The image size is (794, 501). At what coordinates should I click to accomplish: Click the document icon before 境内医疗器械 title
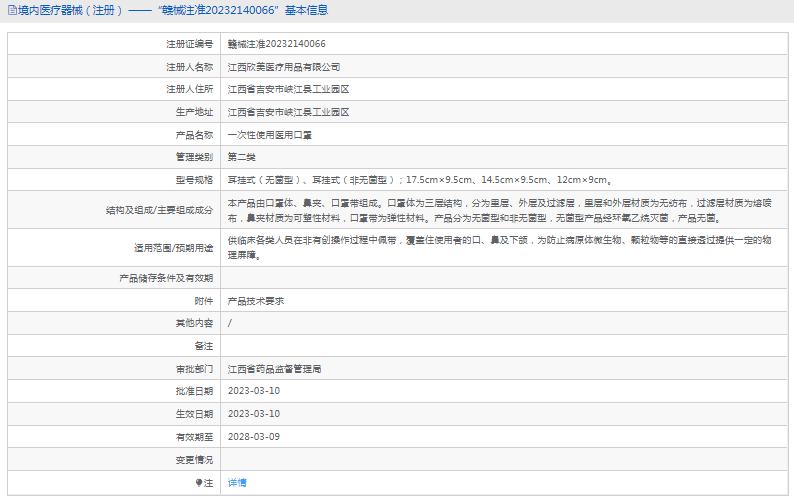[12, 10]
